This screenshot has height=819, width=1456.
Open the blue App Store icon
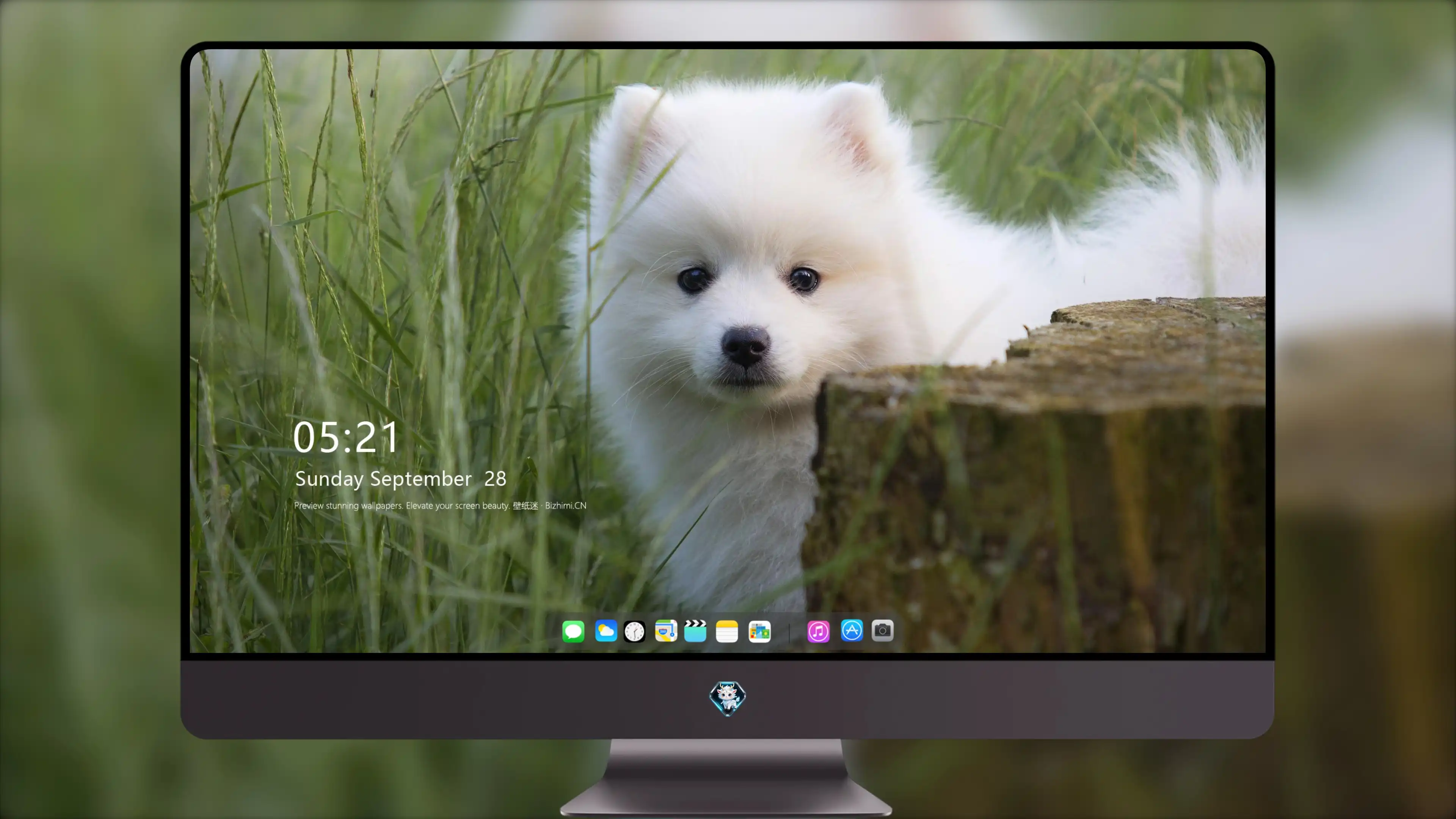pos(852,630)
